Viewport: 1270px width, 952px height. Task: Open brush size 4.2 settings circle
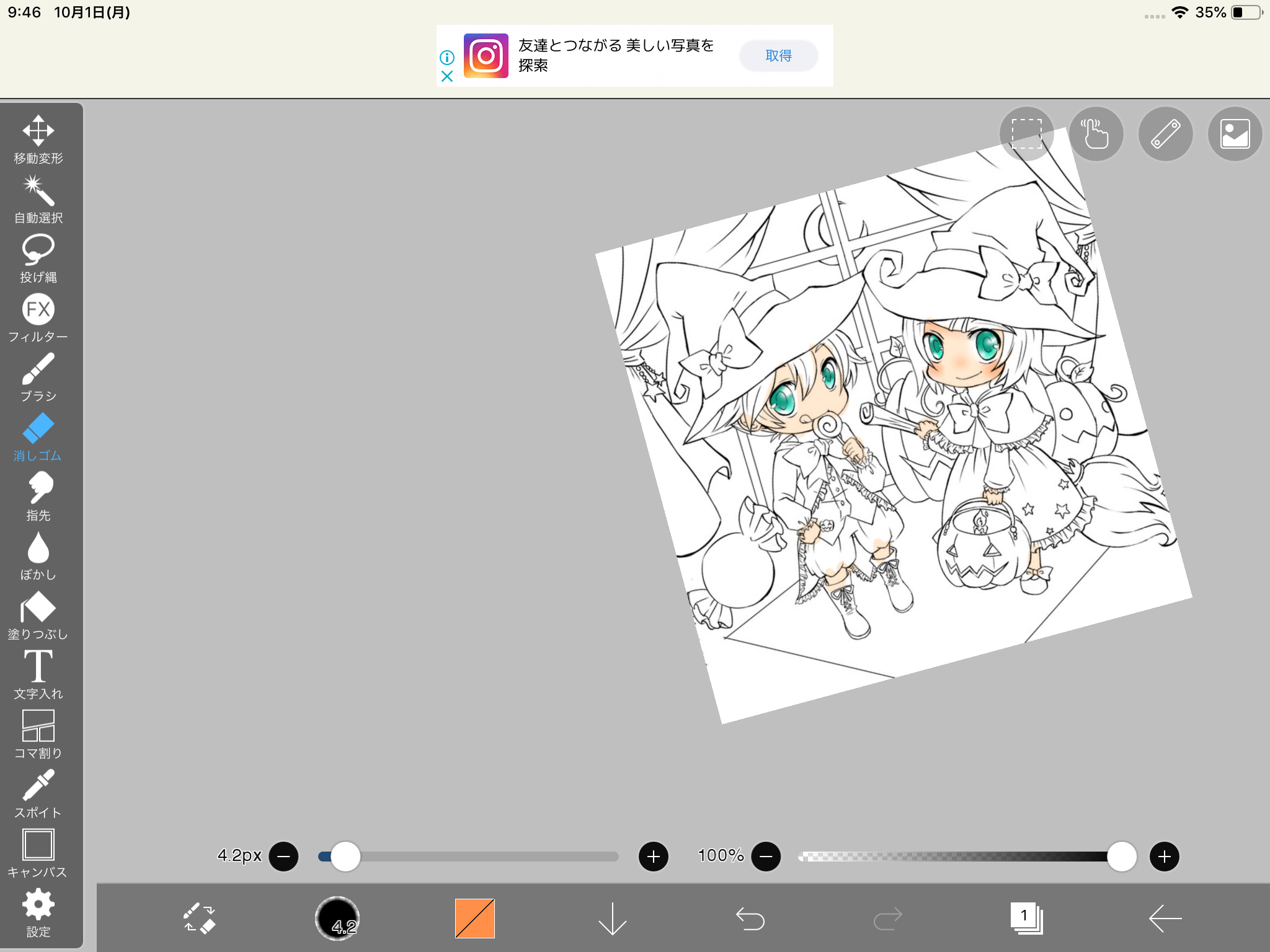click(x=337, y=918)
